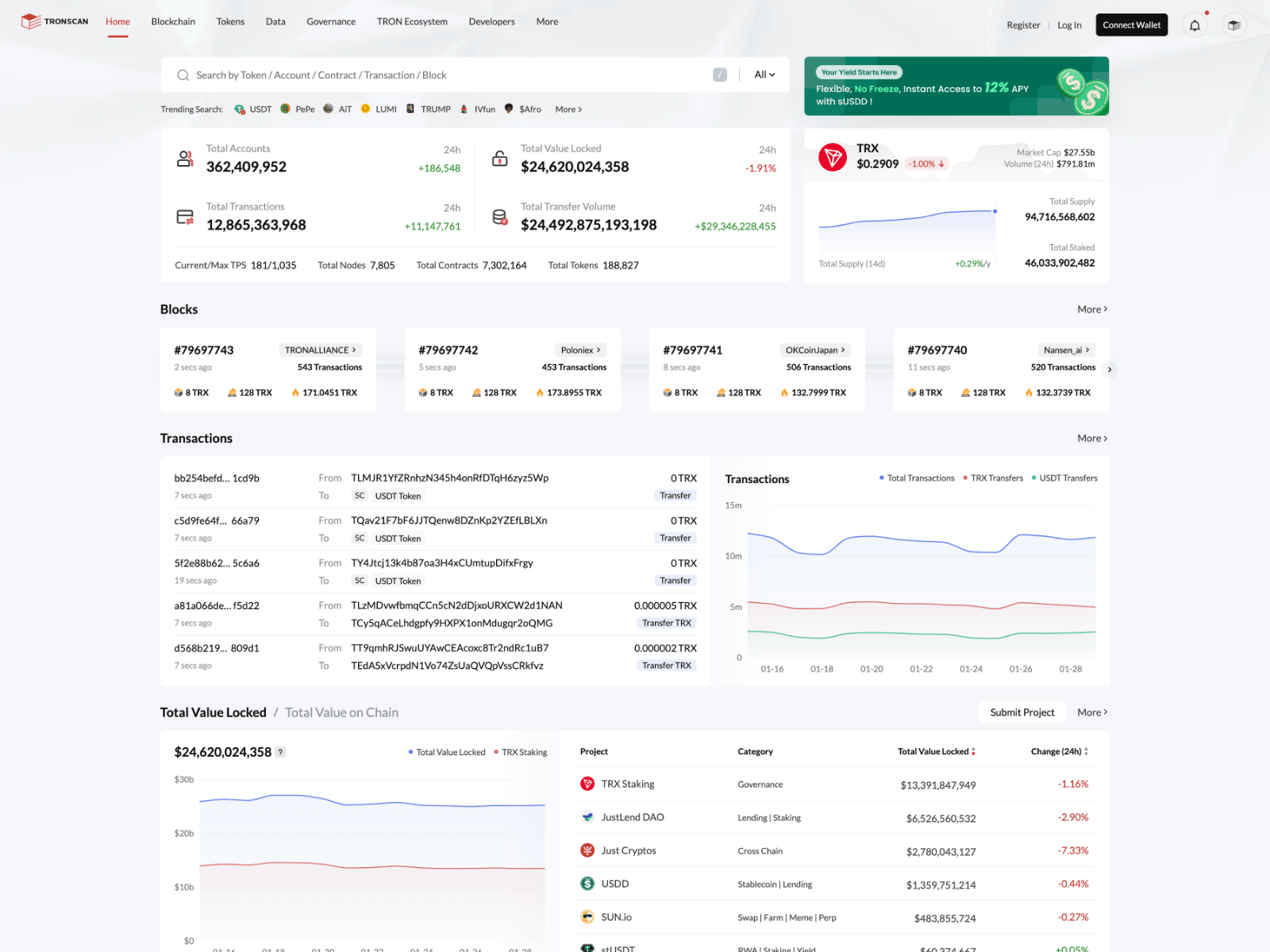Open the notifications bell
The image size is (1270, 952).
click(x=1195, y=25)
